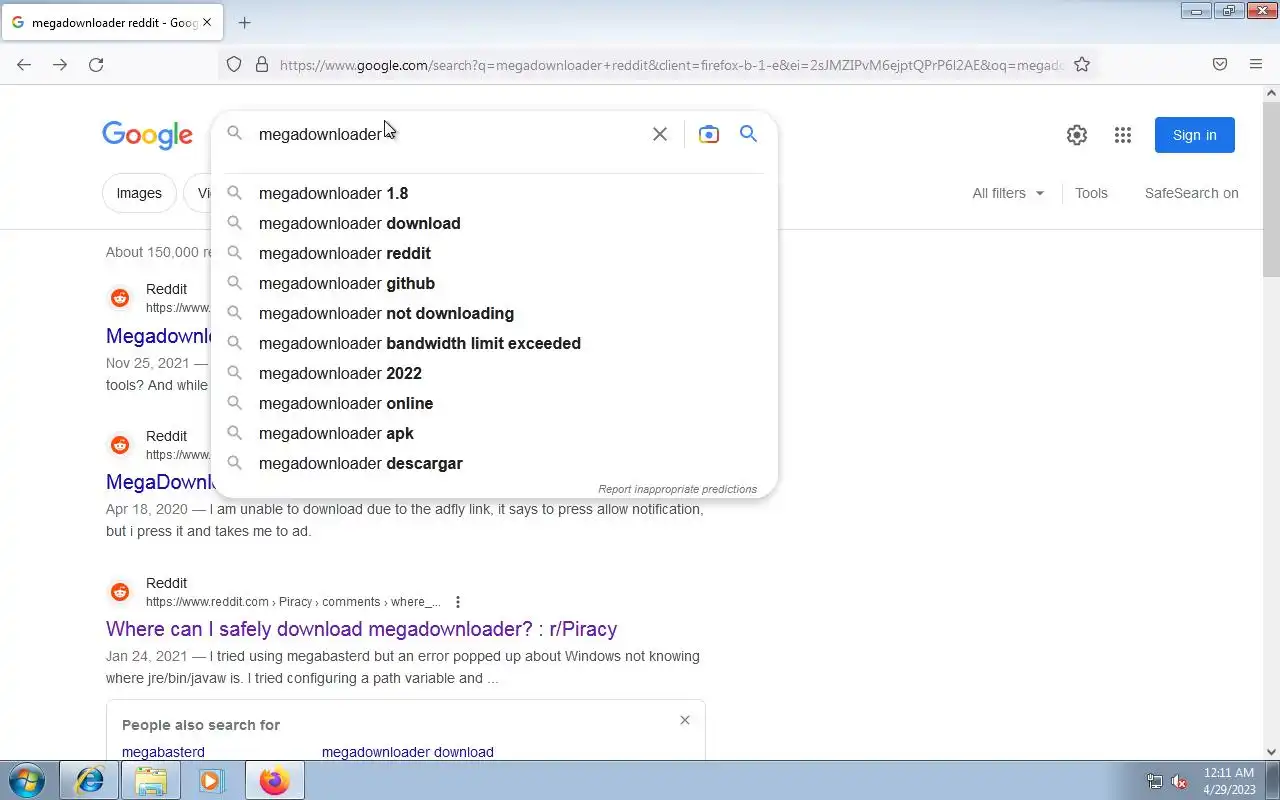The width and height of the screenshot is (1280, 800).
Task: Choose suggestion megadownloader bandwidth limit exceeded
Action: [x=495, y=343]
